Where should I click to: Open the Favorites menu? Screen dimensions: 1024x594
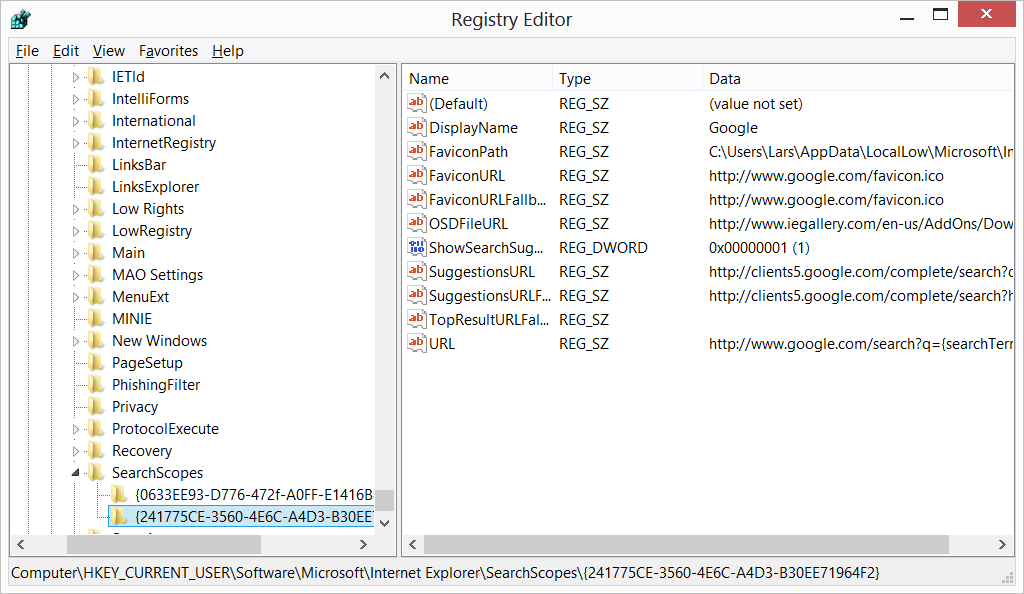pos(168,50)
